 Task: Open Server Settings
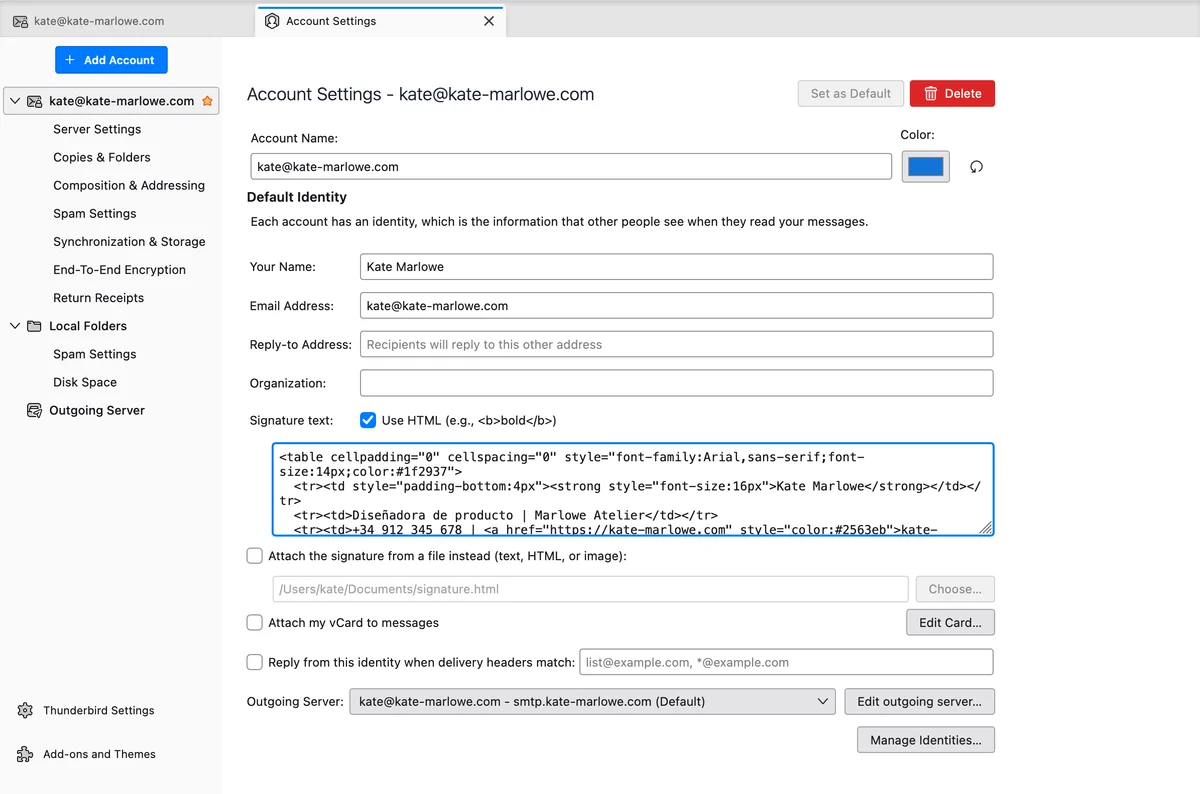click(97, 129)
